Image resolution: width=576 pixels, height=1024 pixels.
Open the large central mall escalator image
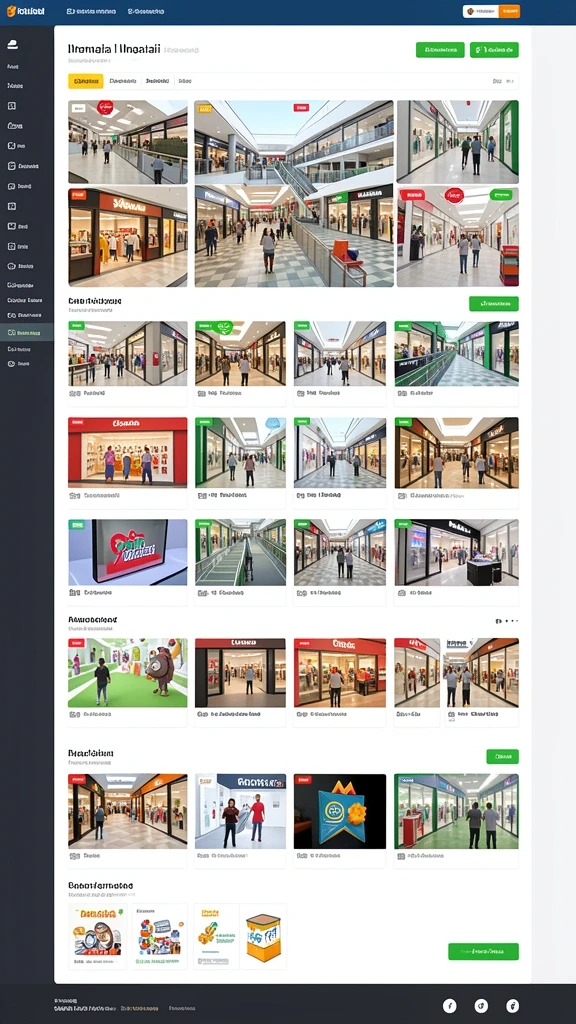point(294,193)
